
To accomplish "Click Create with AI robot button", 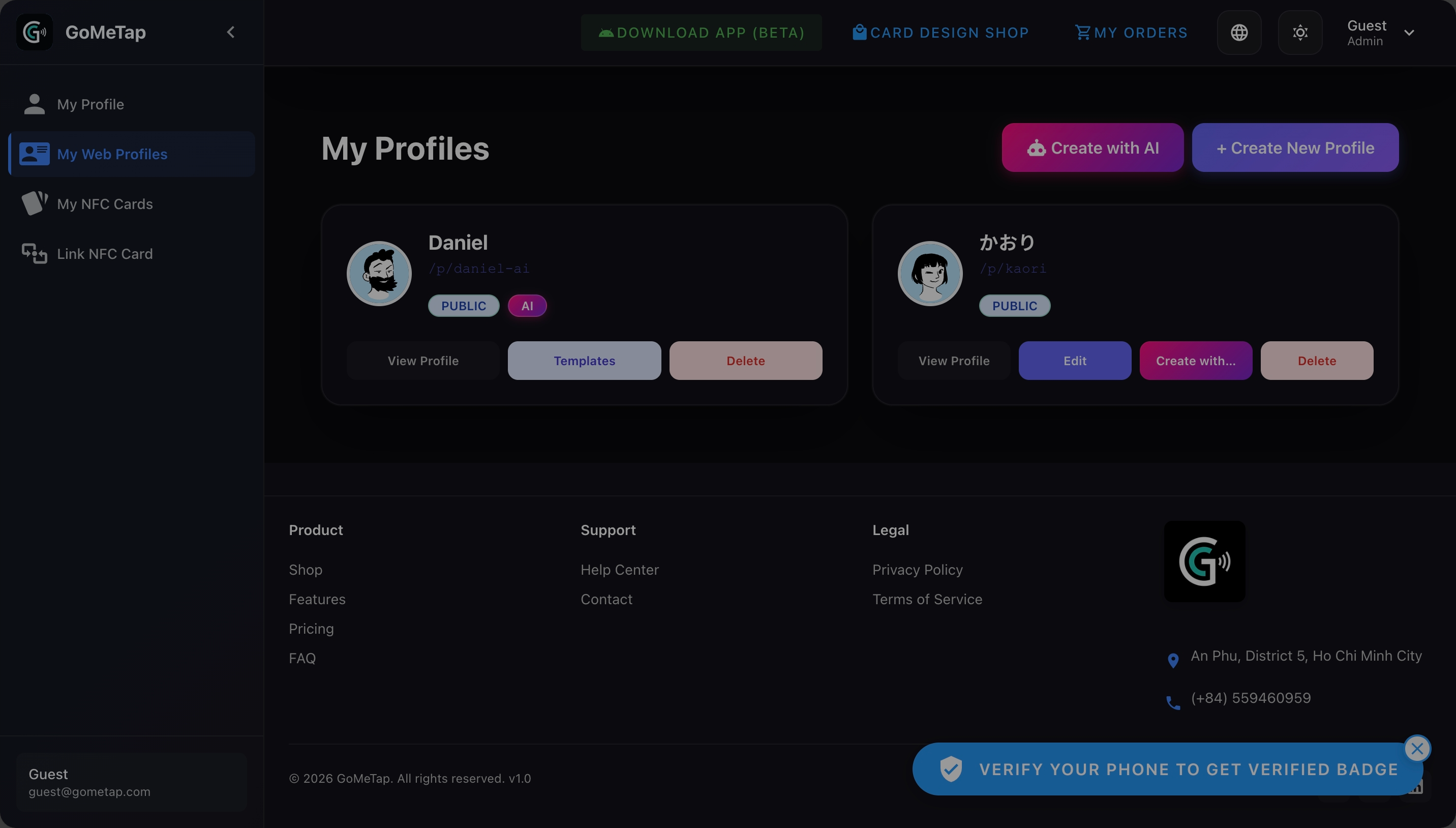I will (x=1093, y=148).
